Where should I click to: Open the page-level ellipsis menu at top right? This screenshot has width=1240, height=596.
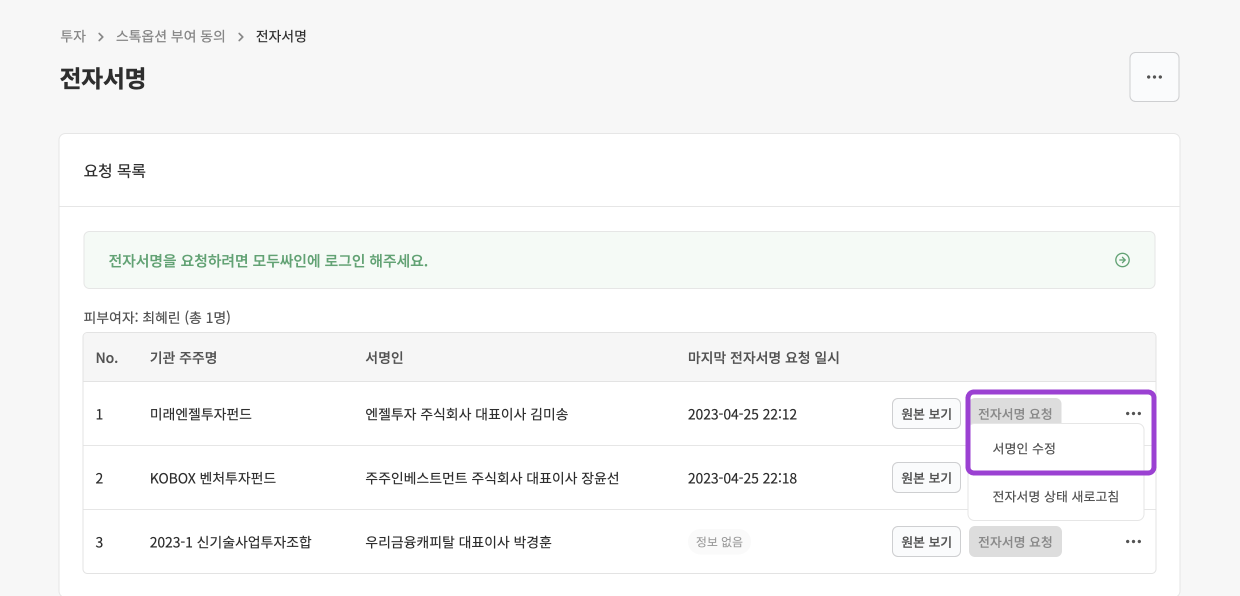click(x=1154, y=77)
